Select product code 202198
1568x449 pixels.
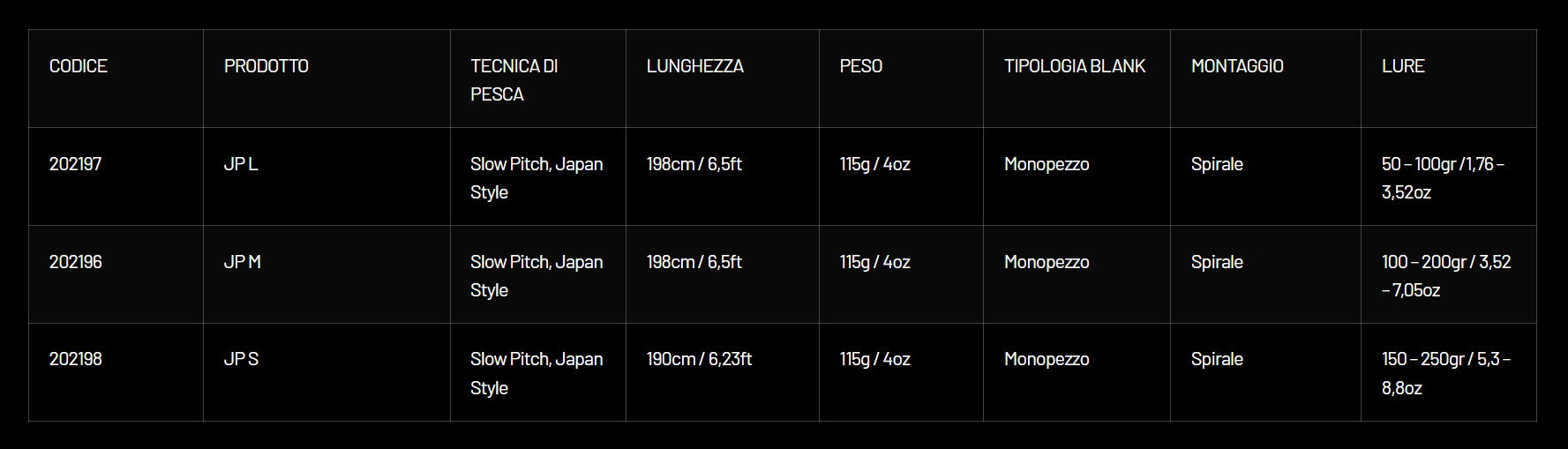point(76,359)
